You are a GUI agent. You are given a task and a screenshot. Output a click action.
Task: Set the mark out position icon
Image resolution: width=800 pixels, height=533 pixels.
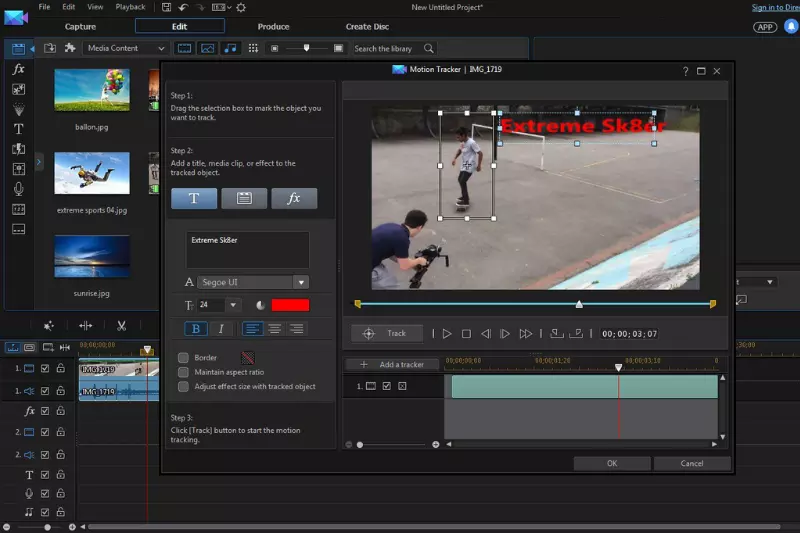(x=576, y=334)
